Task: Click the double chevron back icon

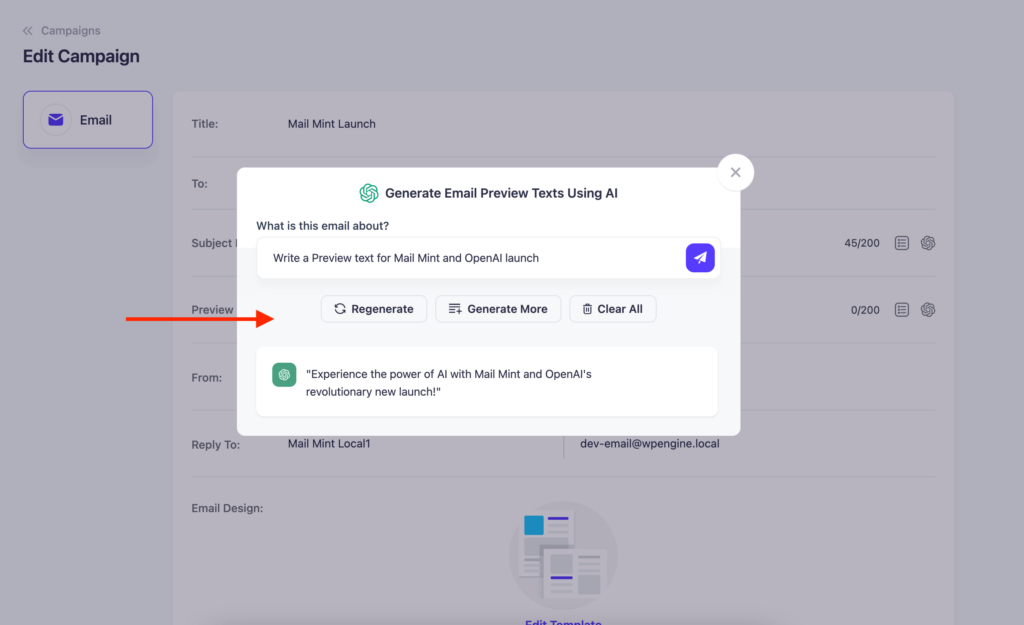Action: [x=27, y=31]
